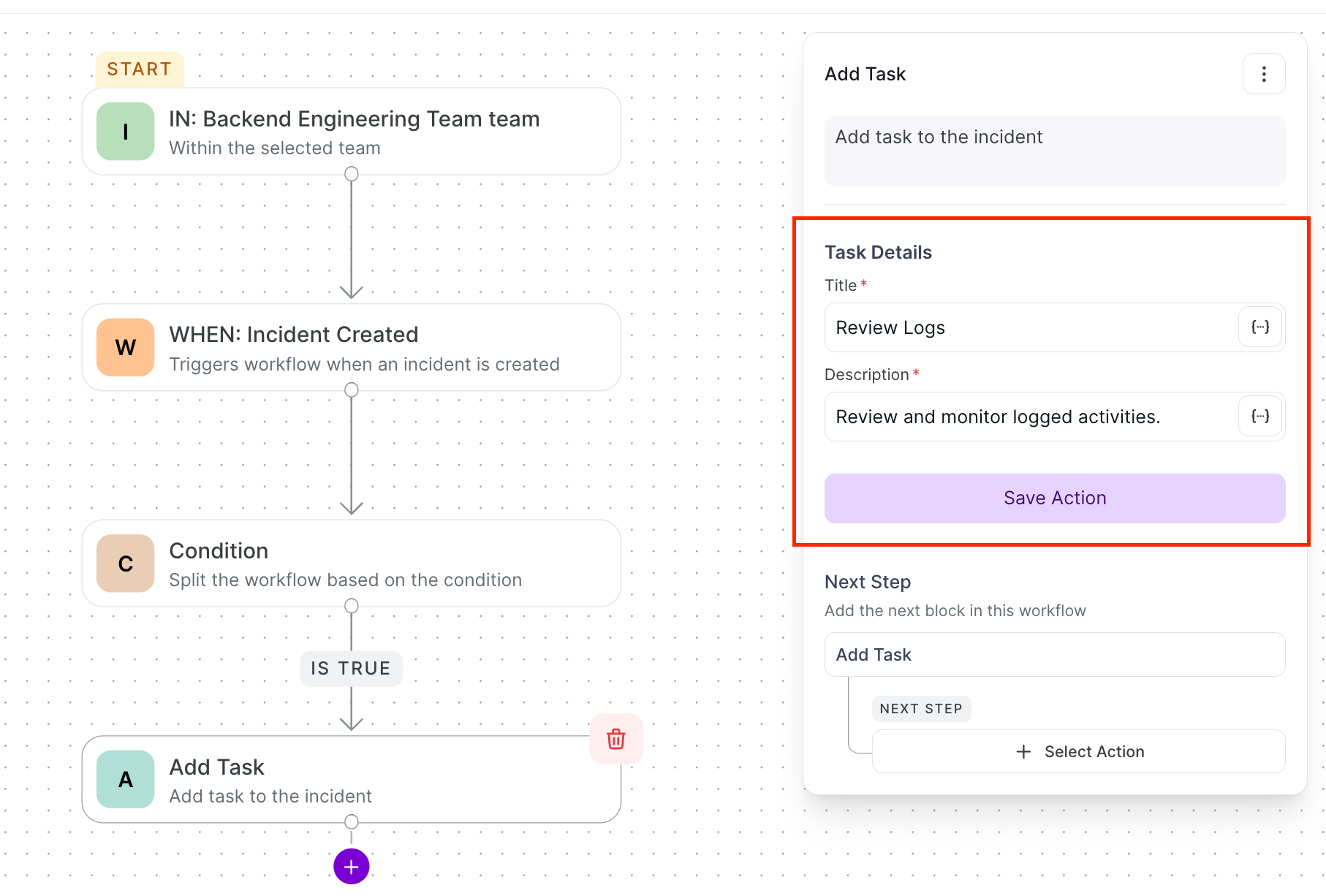Select the teal A action icon

tap(126, 779)
